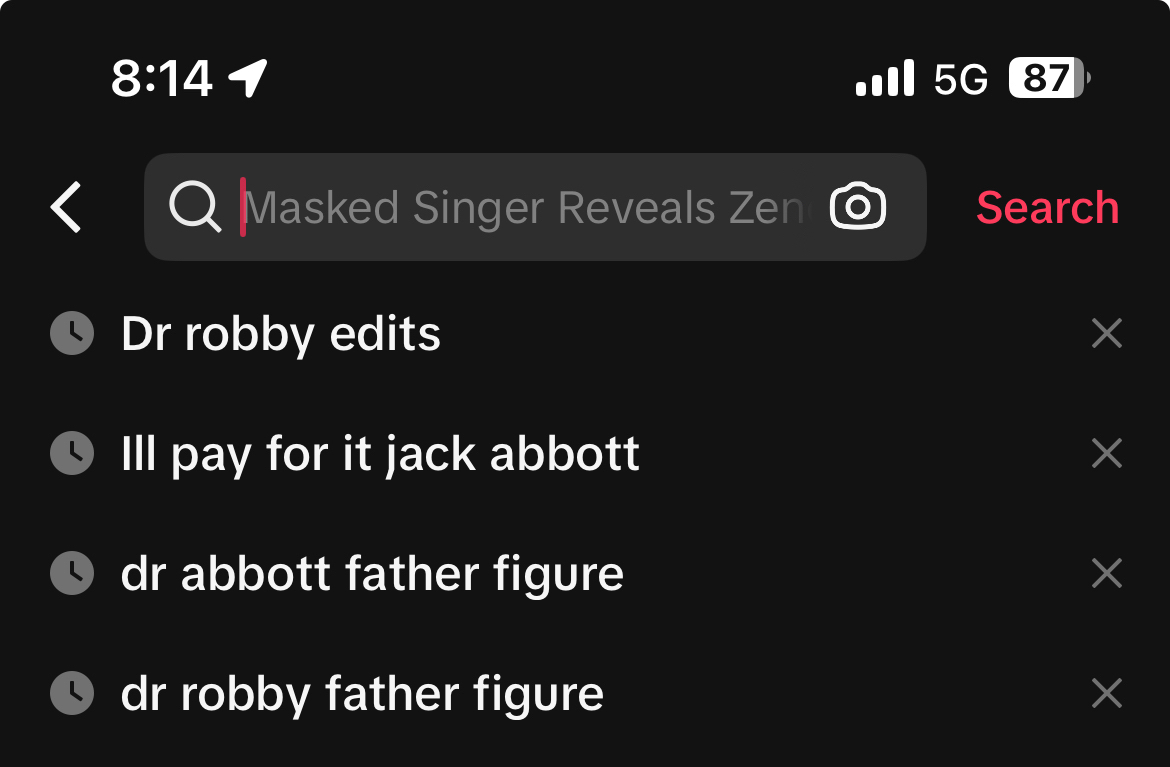Delete "Ill pay for it jack abbott" entry

point(1106,454)
